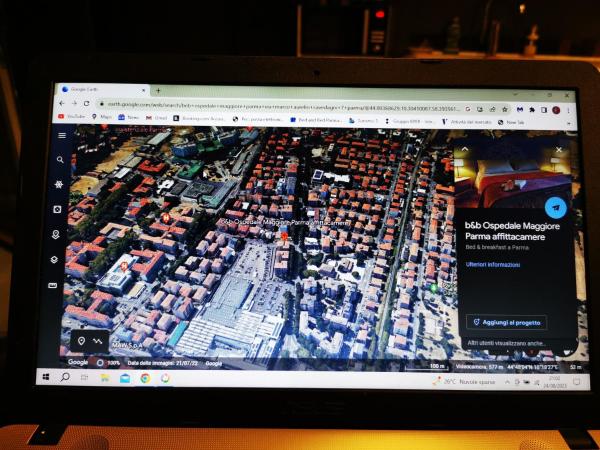Click the add placemark tool
600x450 pixels.
(x=81, y=341)
